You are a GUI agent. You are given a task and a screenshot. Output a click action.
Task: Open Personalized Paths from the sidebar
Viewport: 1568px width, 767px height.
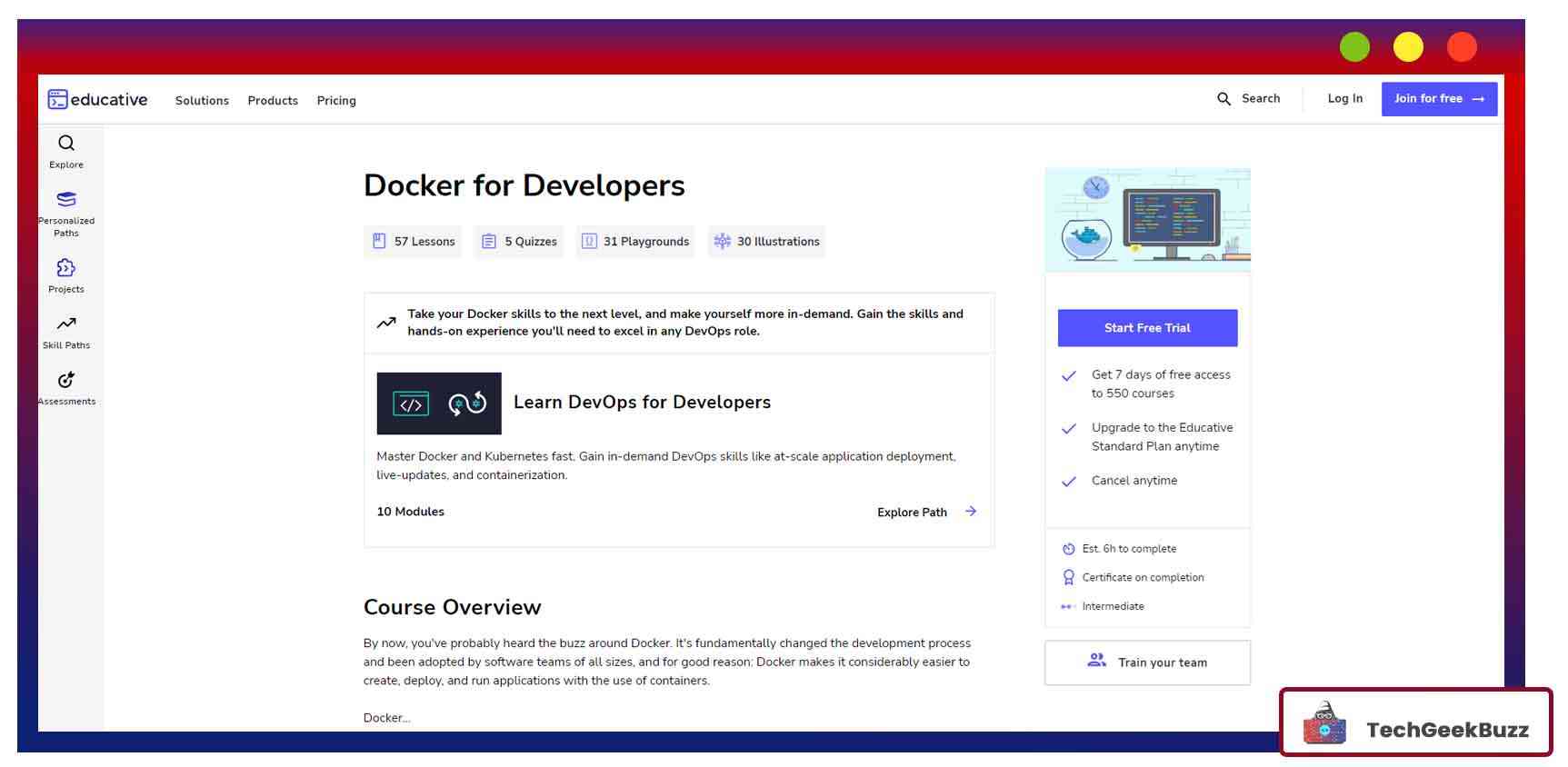click(x=66, y=200)
